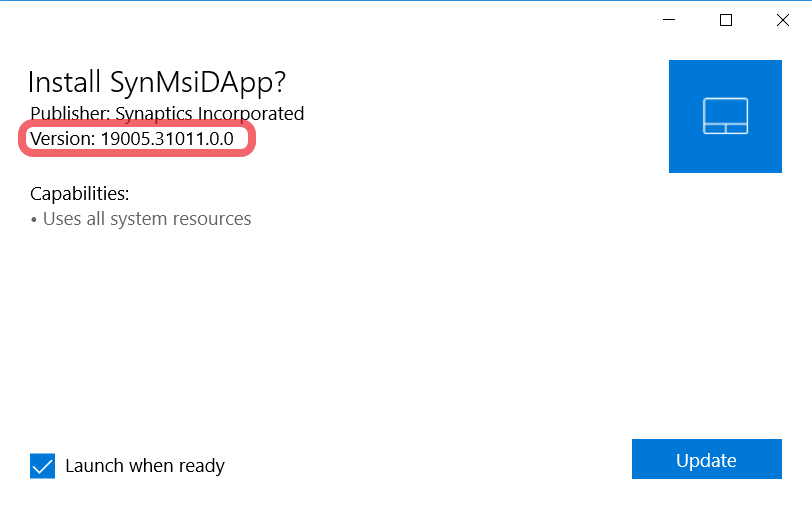Close the installer dialog
This screenshot has width=812, height=516.
click(783, 20)
